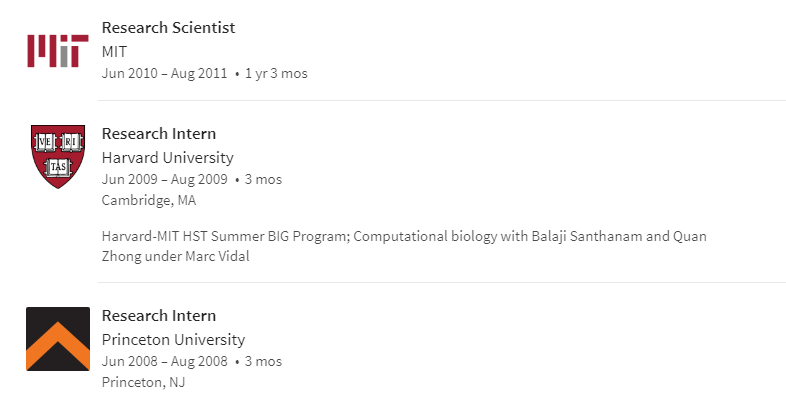Click Research Intern title at Harvard

(159, 134)
